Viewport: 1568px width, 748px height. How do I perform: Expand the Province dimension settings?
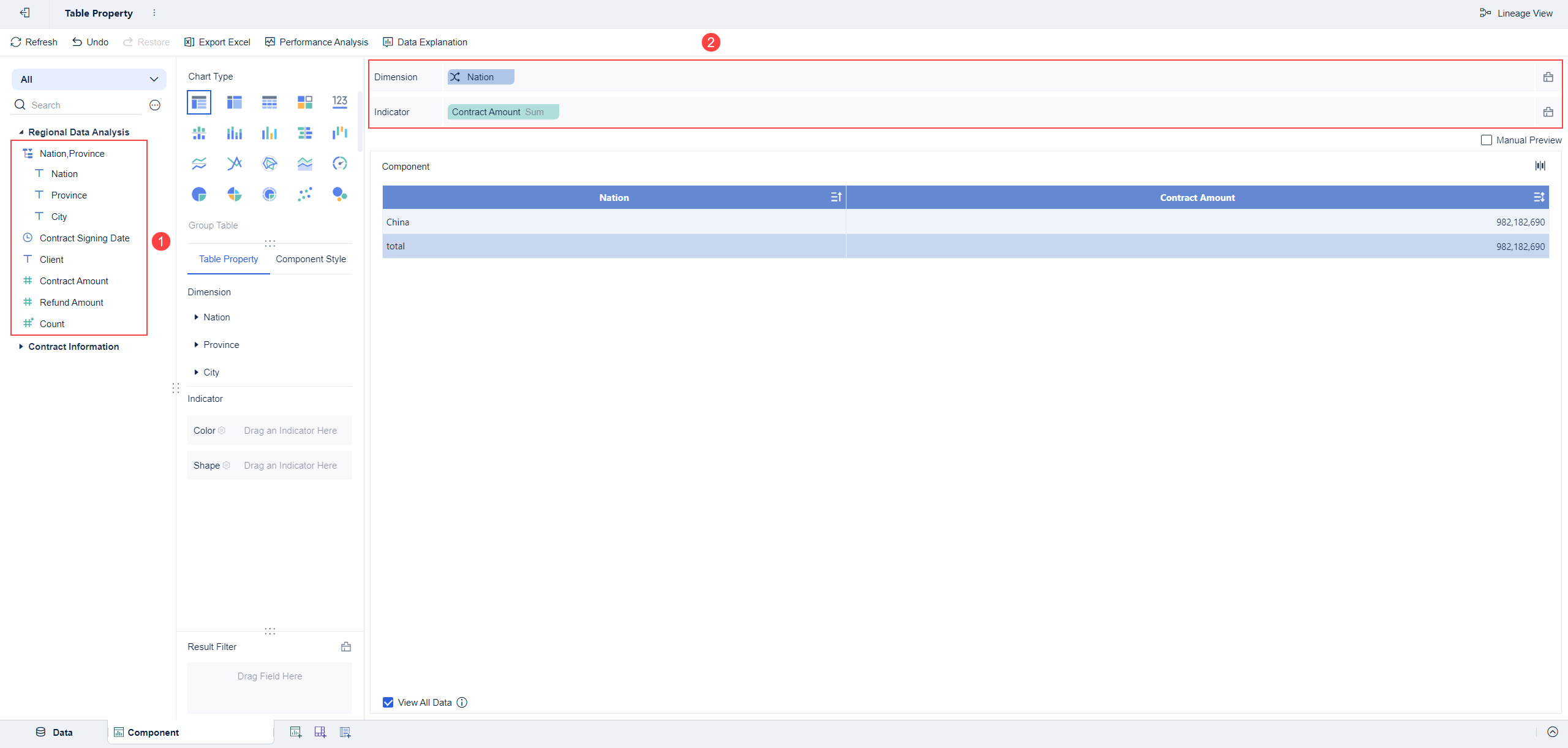click(x=196, y=345)
